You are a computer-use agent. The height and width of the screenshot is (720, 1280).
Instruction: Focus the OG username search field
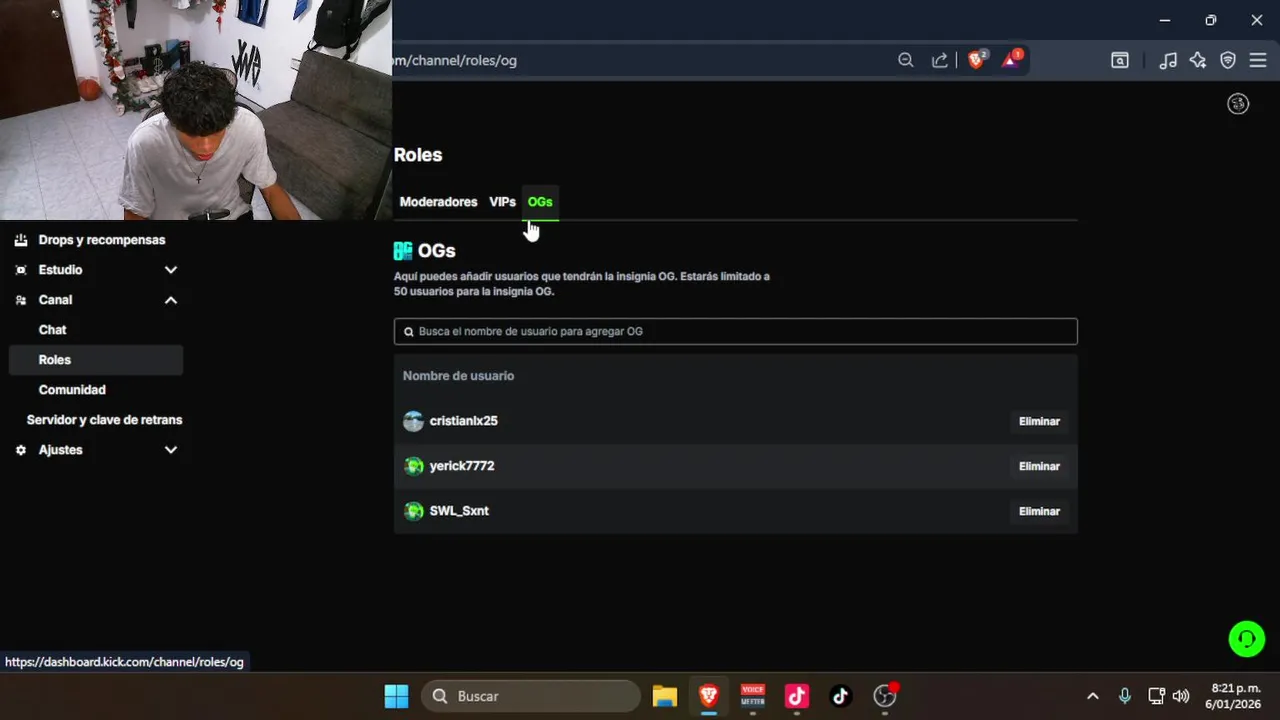coord(736,332)
